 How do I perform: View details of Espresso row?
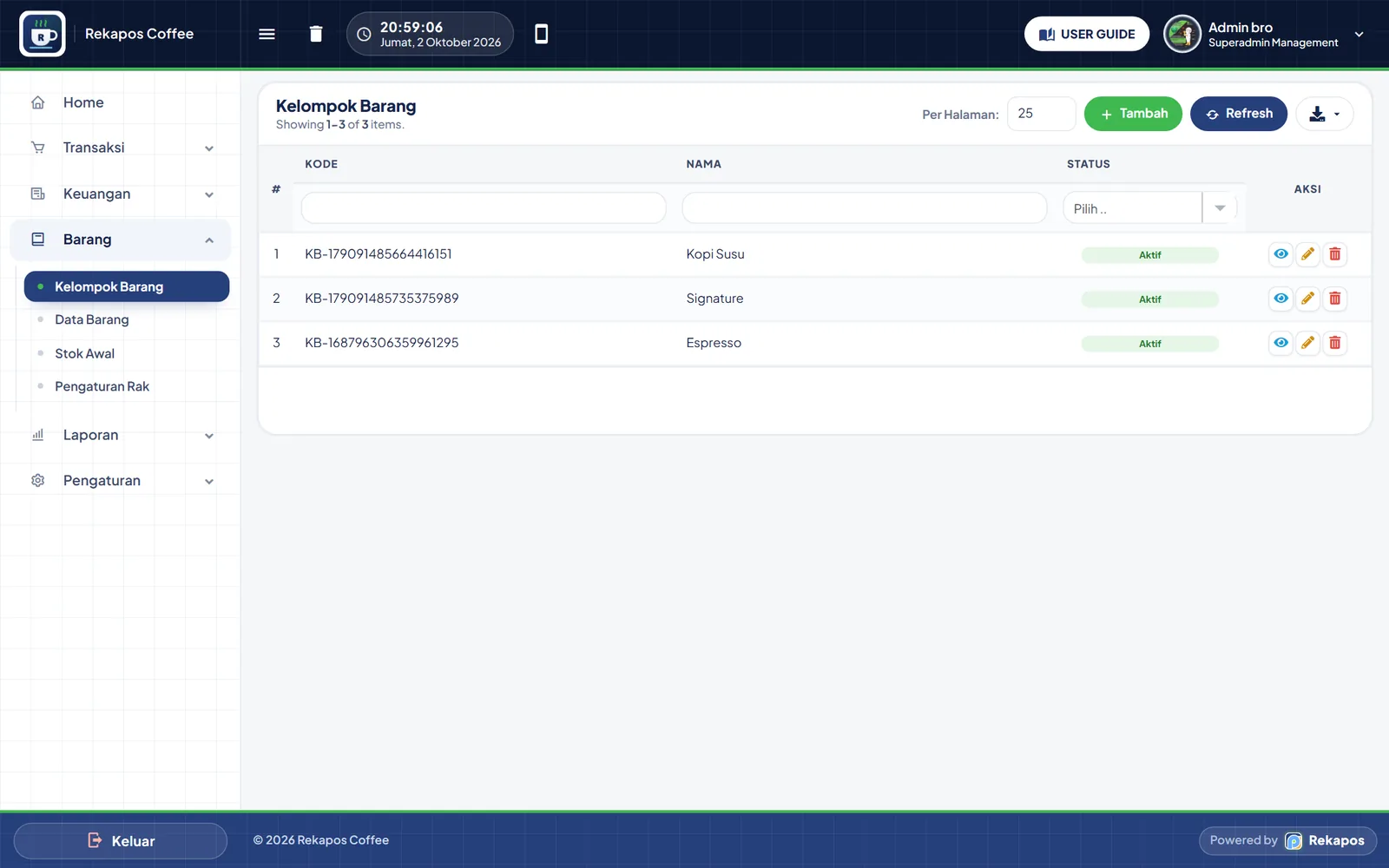coord(1280,343)
